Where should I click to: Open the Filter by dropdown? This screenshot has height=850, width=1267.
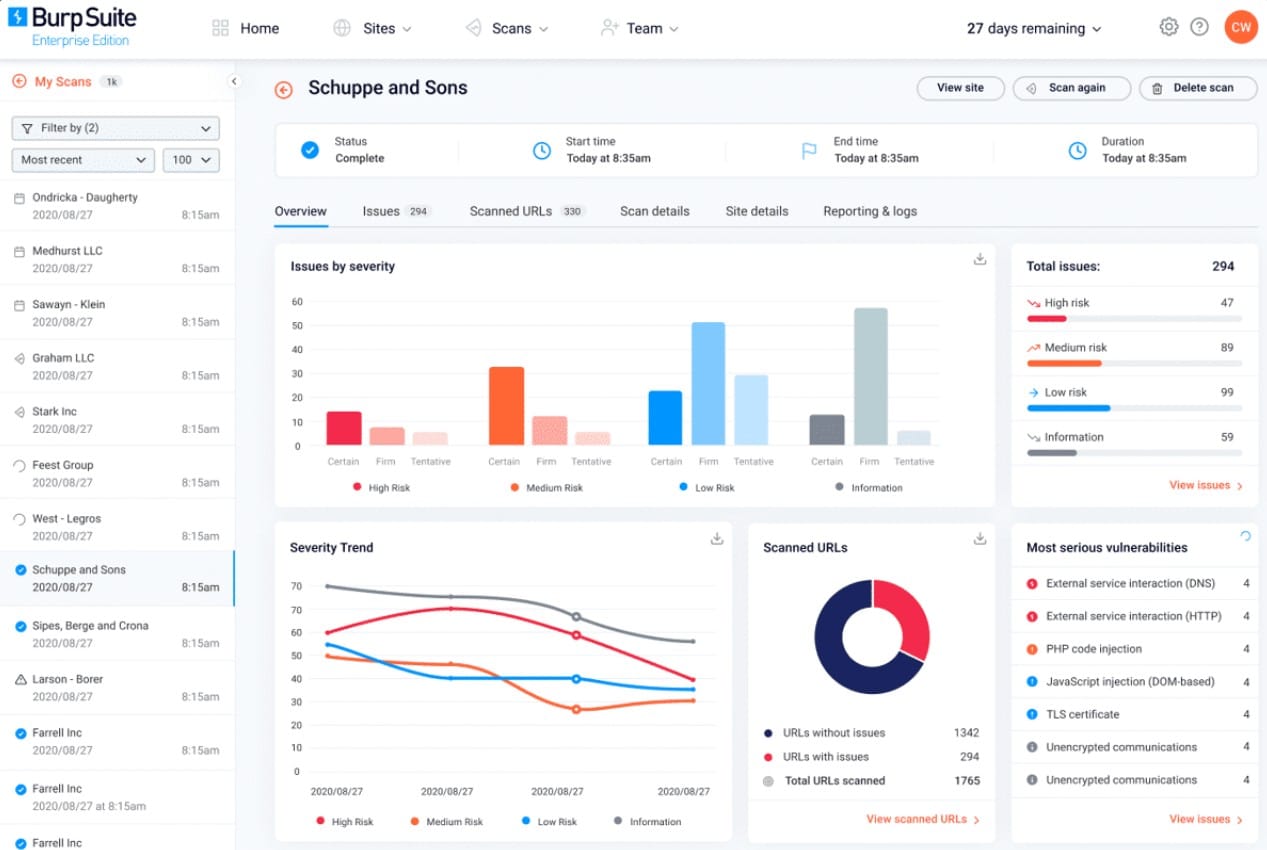(x=114, y=128)
